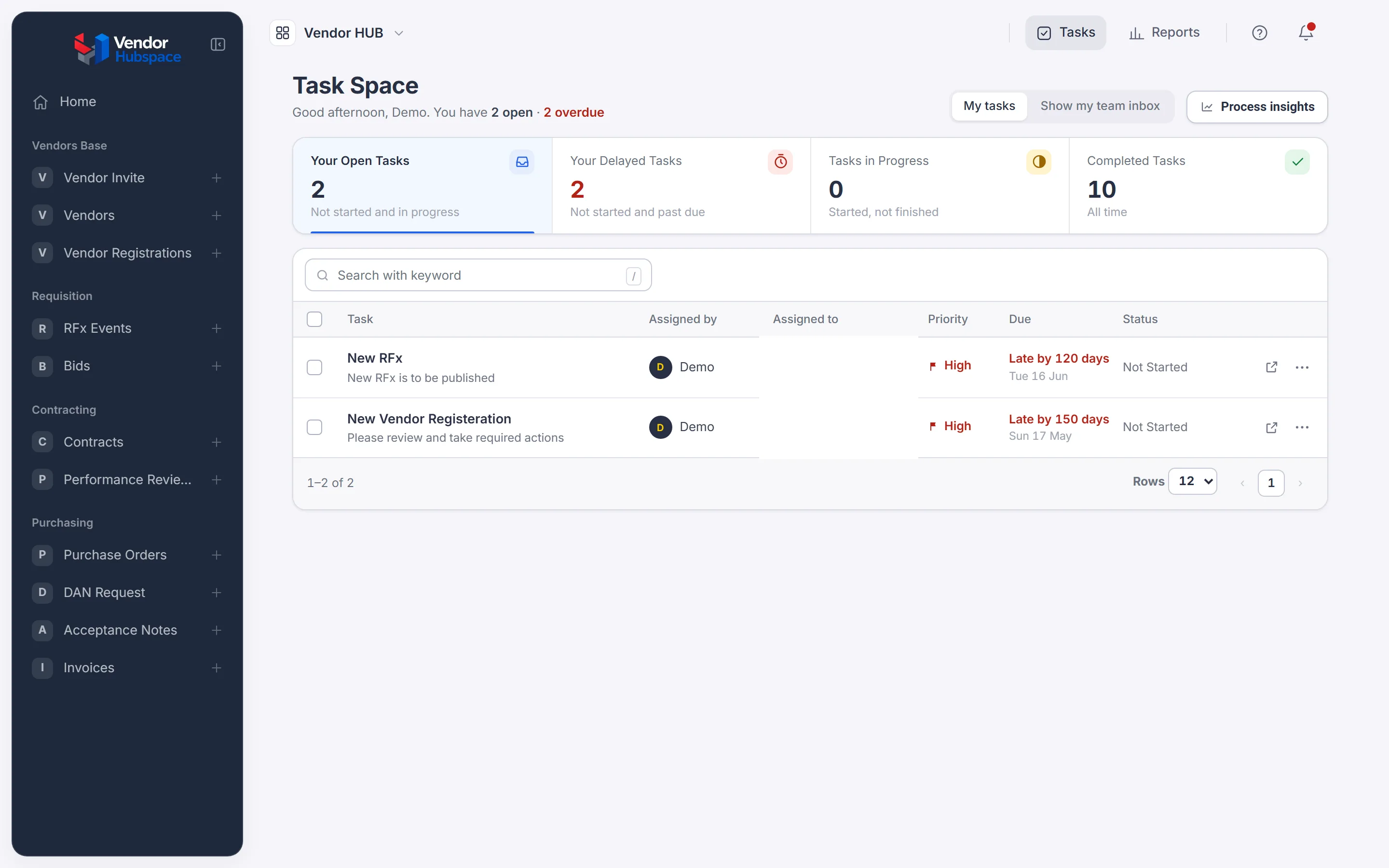Add a new Contract via plus icon

tap(217, 442)
